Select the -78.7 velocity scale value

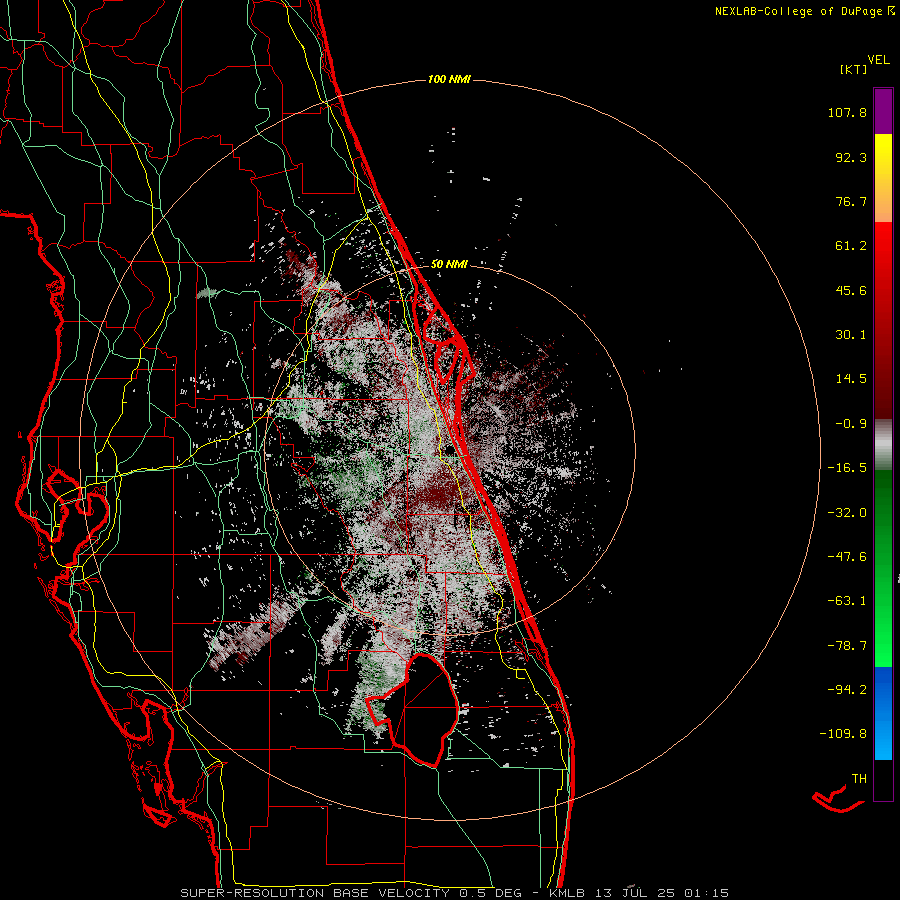coord(847,646)
